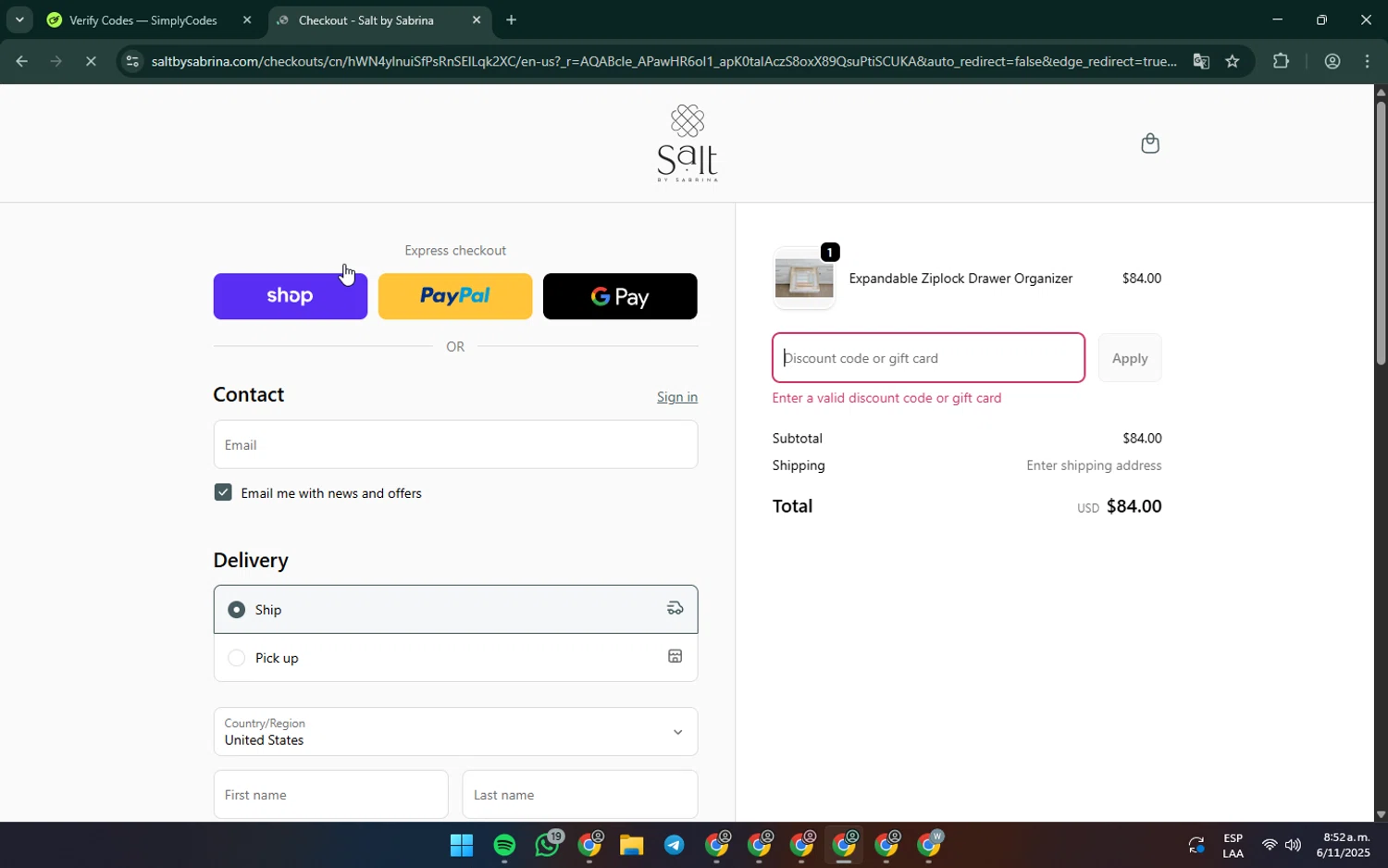Image resolution: width=1388 pixels, height=868 pixels.
Task: Open the Chrome profile icon
Action: pos(1332,62)
